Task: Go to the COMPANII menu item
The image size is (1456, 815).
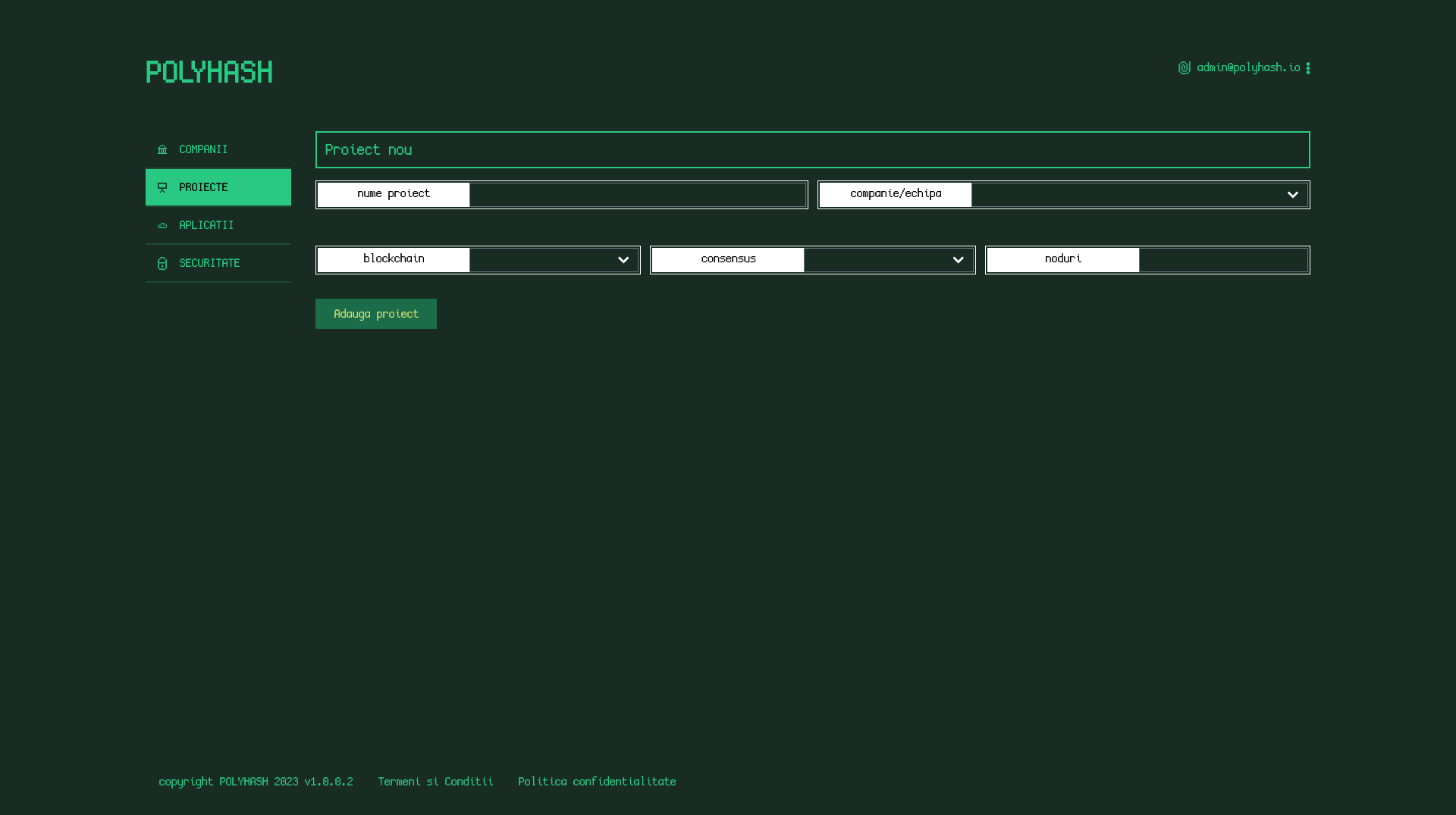Action: 203,150
